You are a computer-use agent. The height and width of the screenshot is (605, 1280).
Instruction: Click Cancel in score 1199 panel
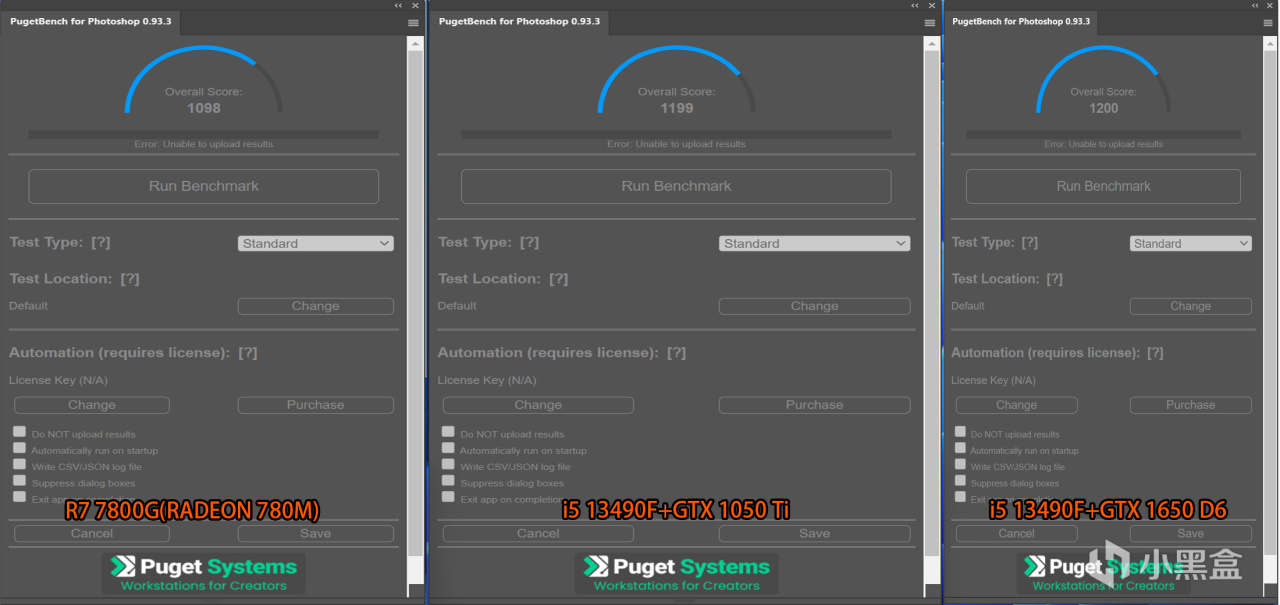click(538, 534)
